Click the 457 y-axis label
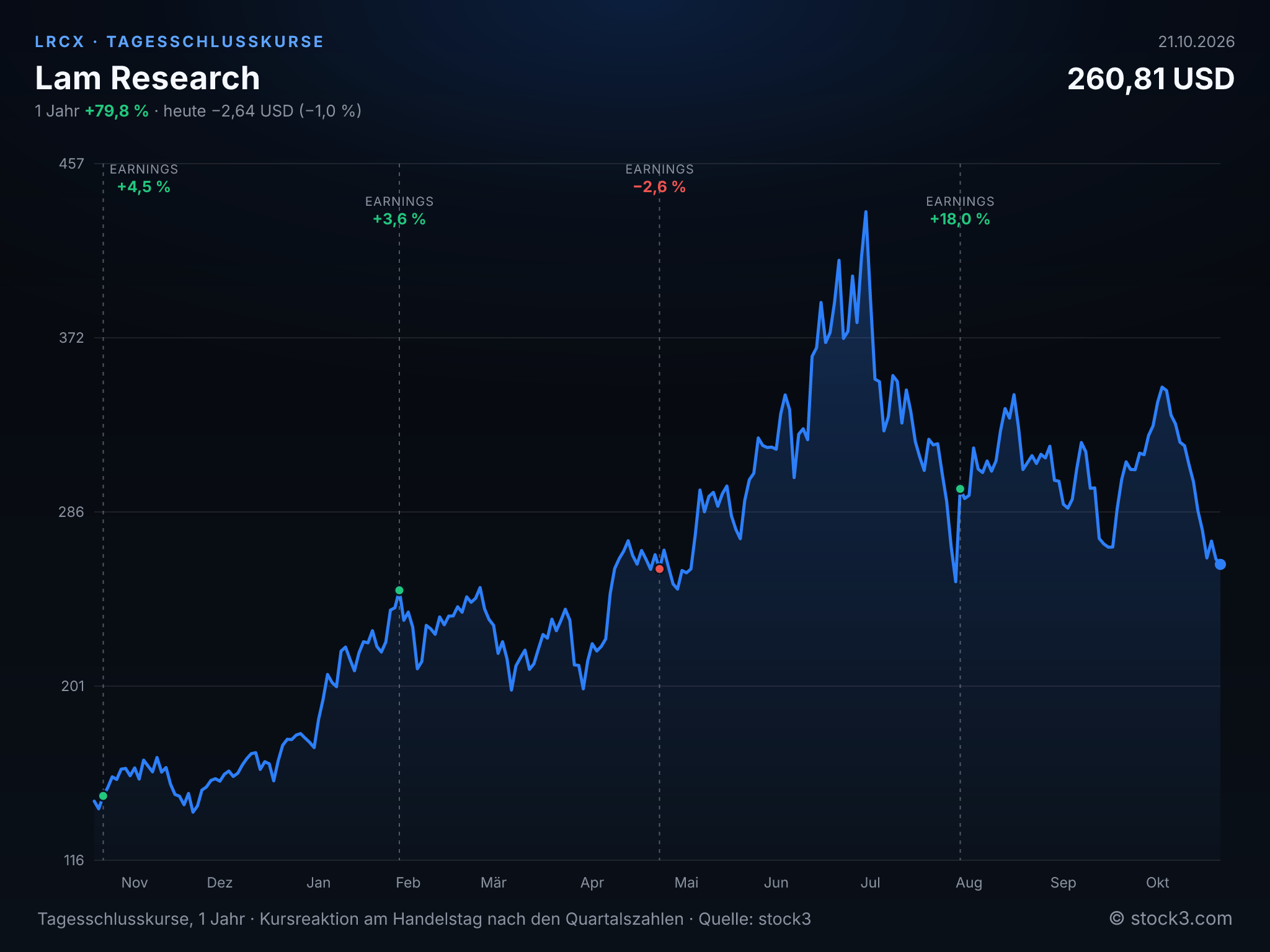 (x=71, y=164)
